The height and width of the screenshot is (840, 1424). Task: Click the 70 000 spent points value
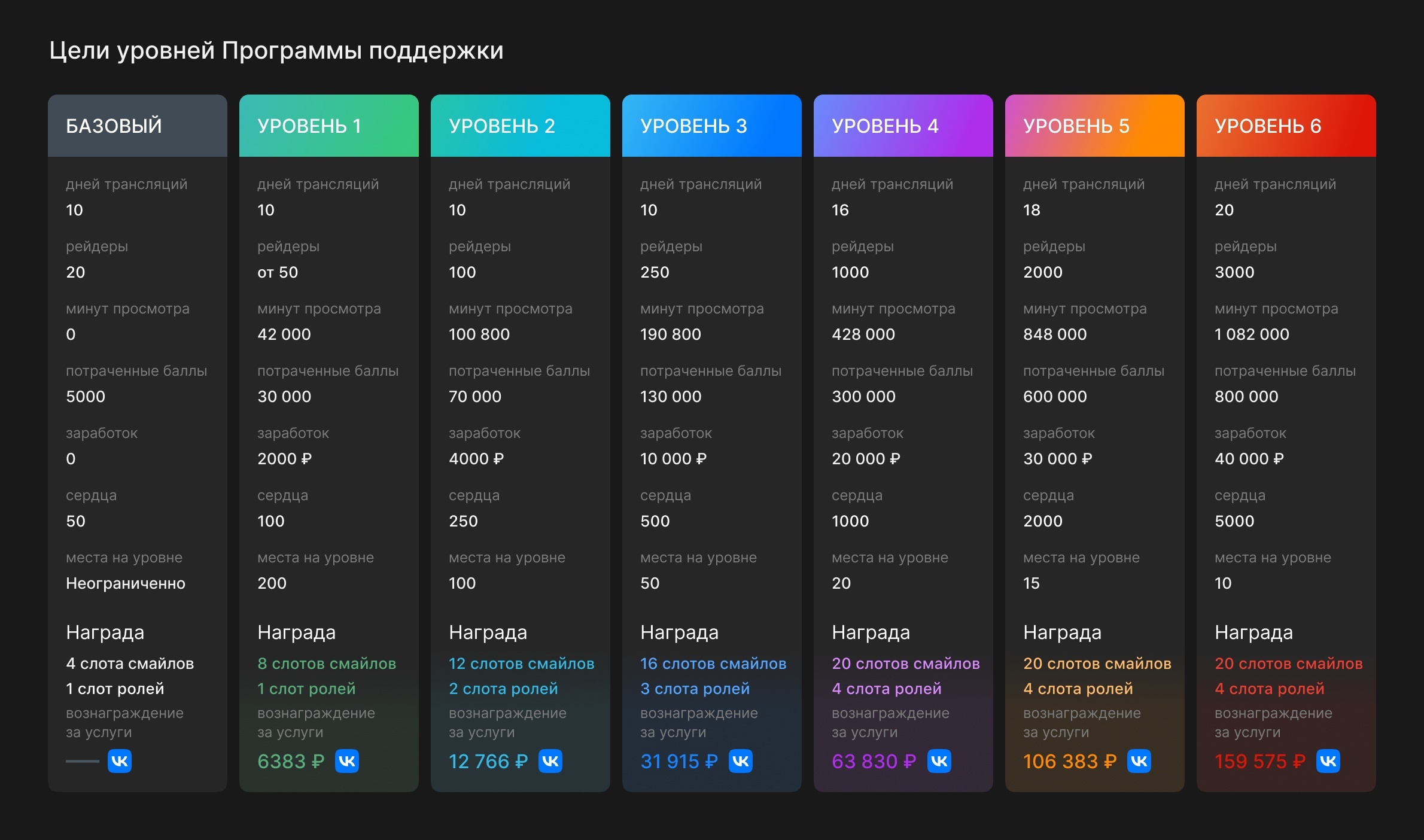click(475, 397)
